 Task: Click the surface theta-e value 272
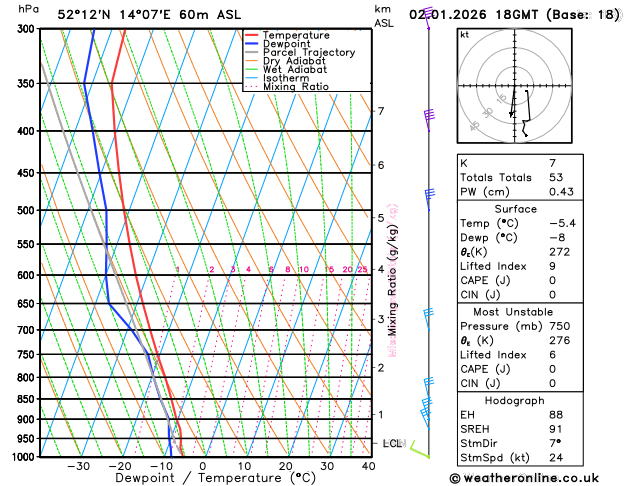pyautogui.click(x=560, y=252)
